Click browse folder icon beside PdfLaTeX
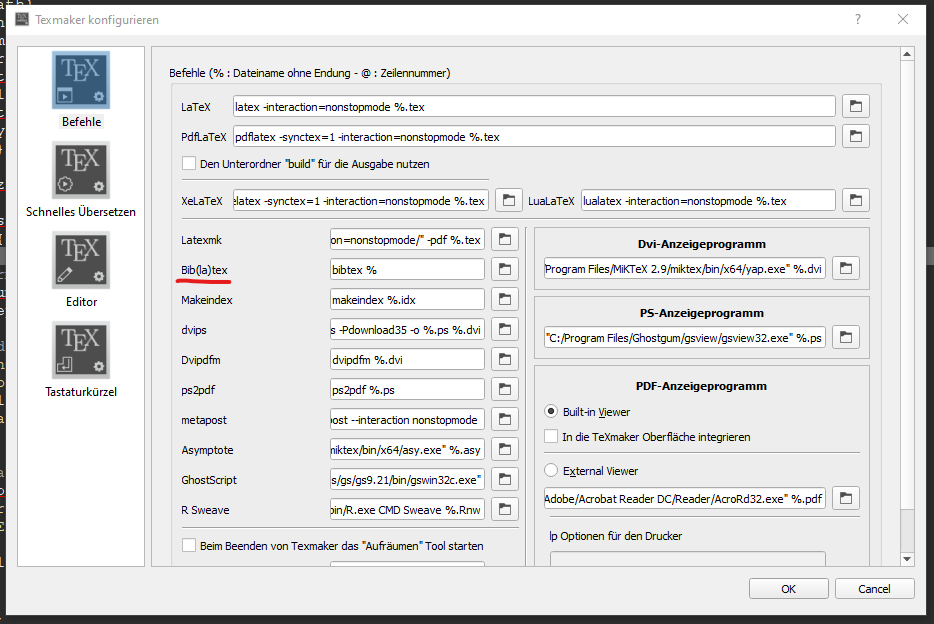The height and width of the screenshot is (624, 934). click(855, 136)
